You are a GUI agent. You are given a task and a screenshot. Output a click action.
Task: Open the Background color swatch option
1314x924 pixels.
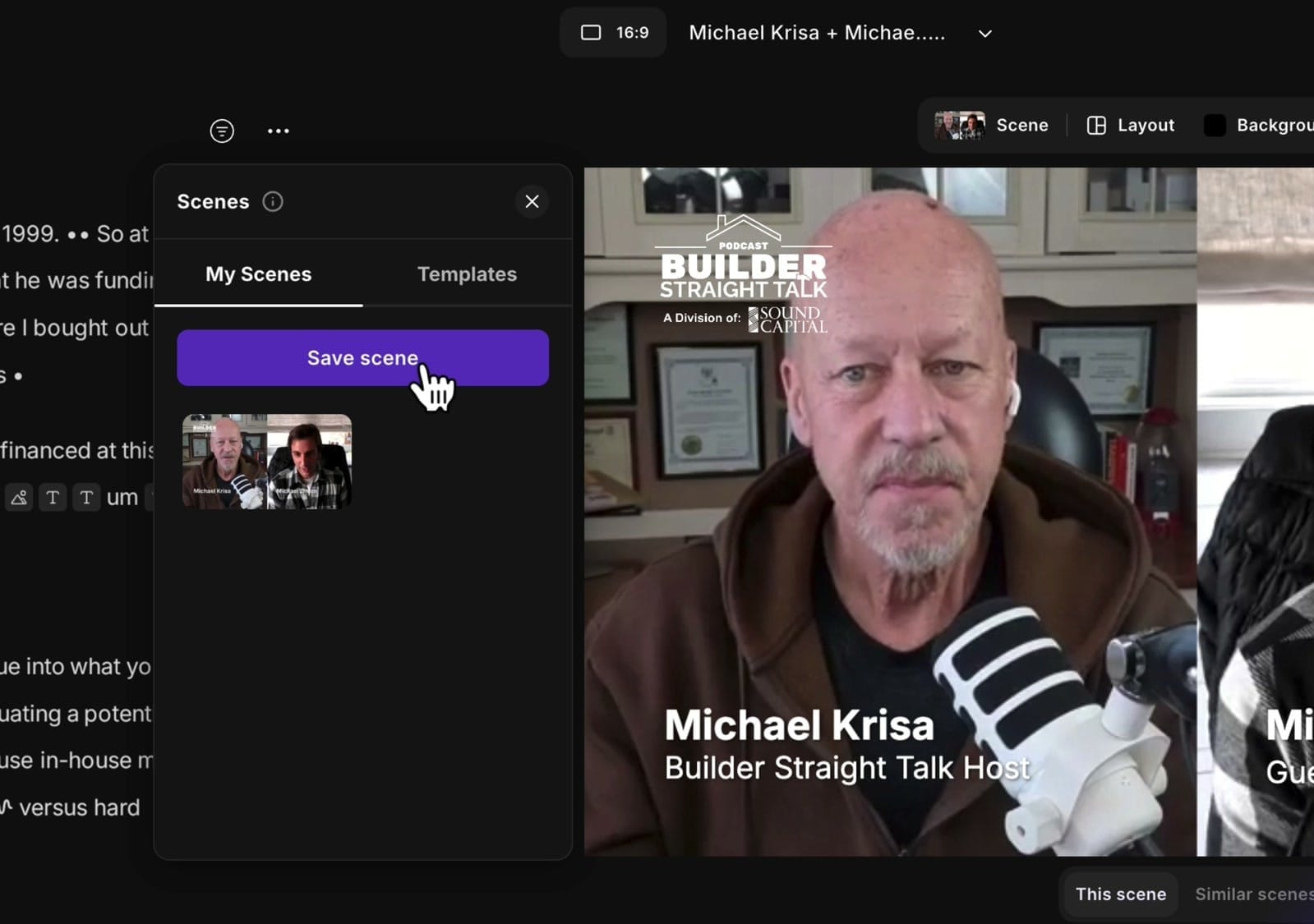[1259, 125]
